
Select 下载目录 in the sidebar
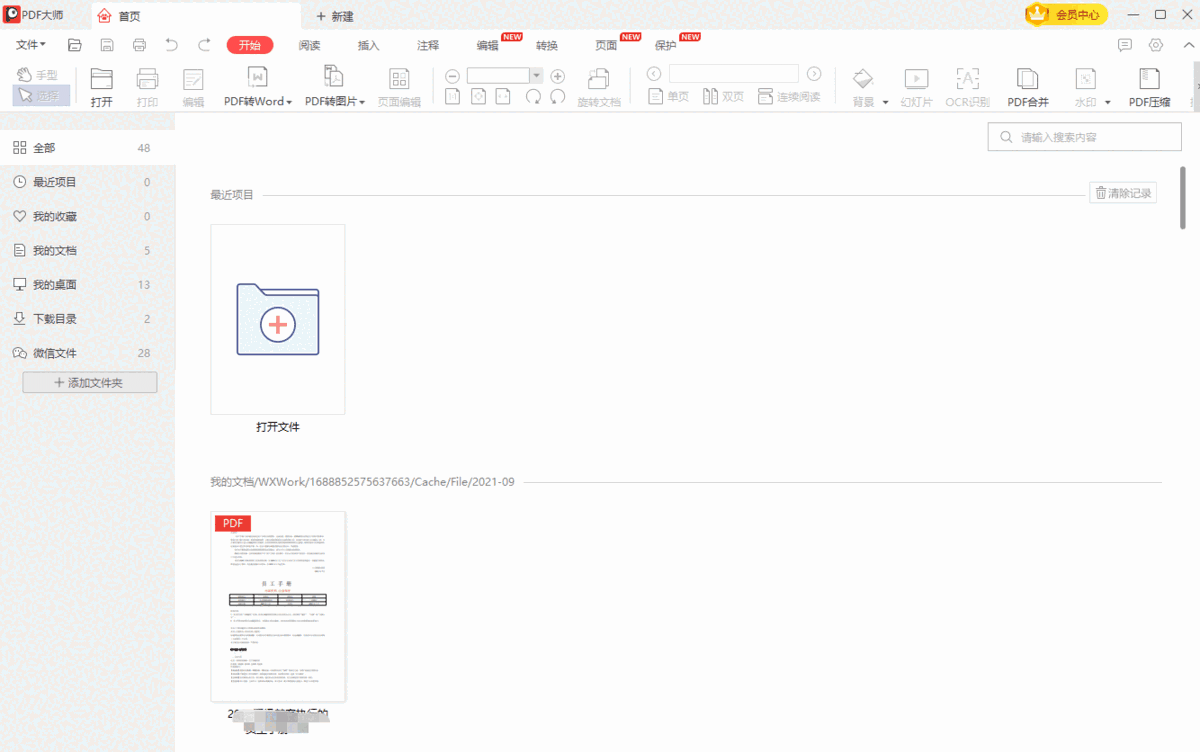[x=87, y=318]
